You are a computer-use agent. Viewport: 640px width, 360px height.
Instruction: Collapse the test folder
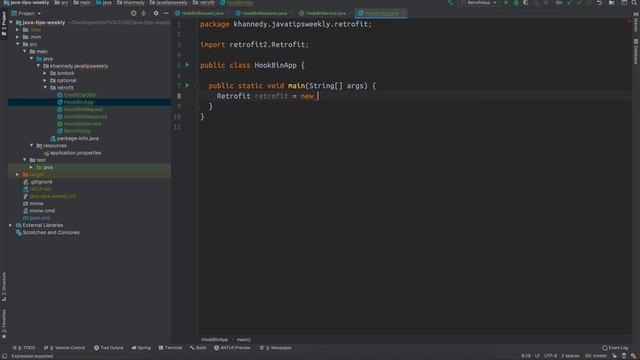pyautogui.click(x=25, y=160)
